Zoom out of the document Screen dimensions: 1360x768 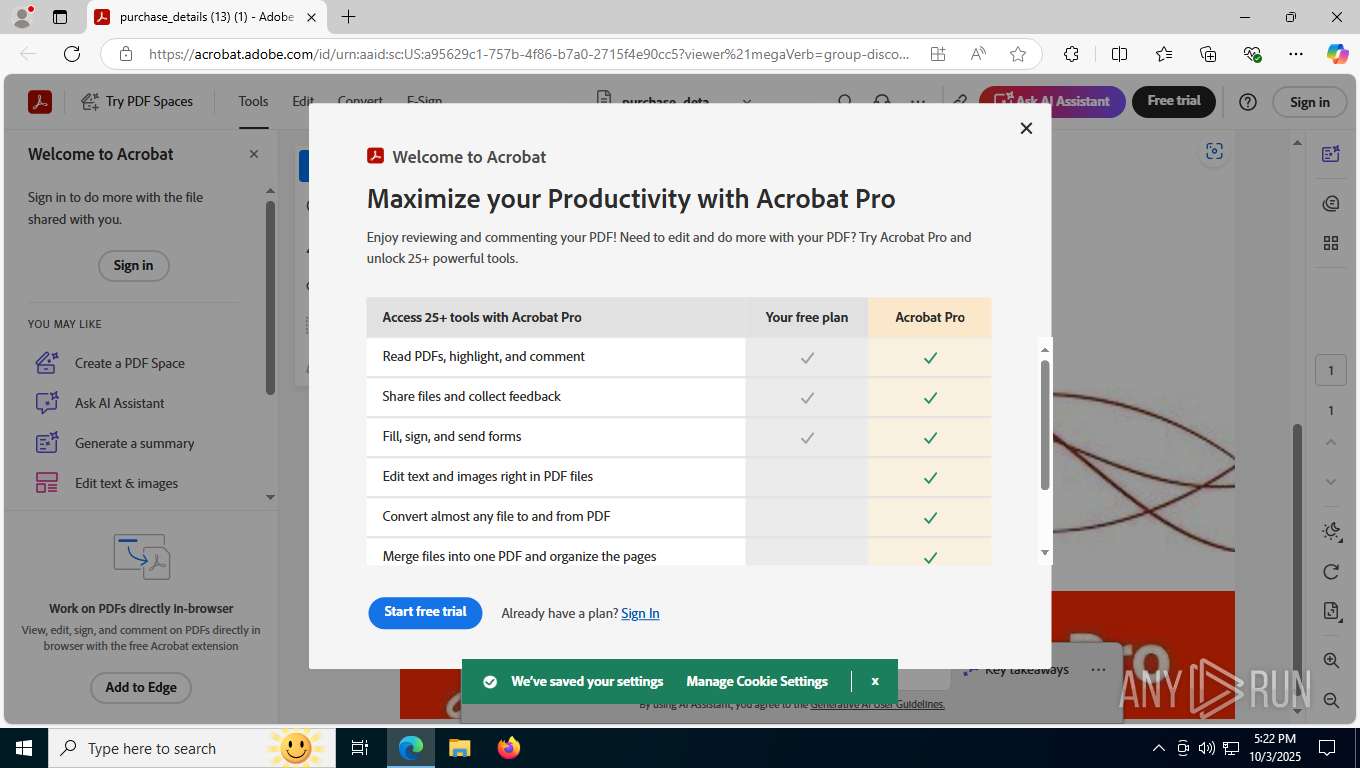[1330, 701]
